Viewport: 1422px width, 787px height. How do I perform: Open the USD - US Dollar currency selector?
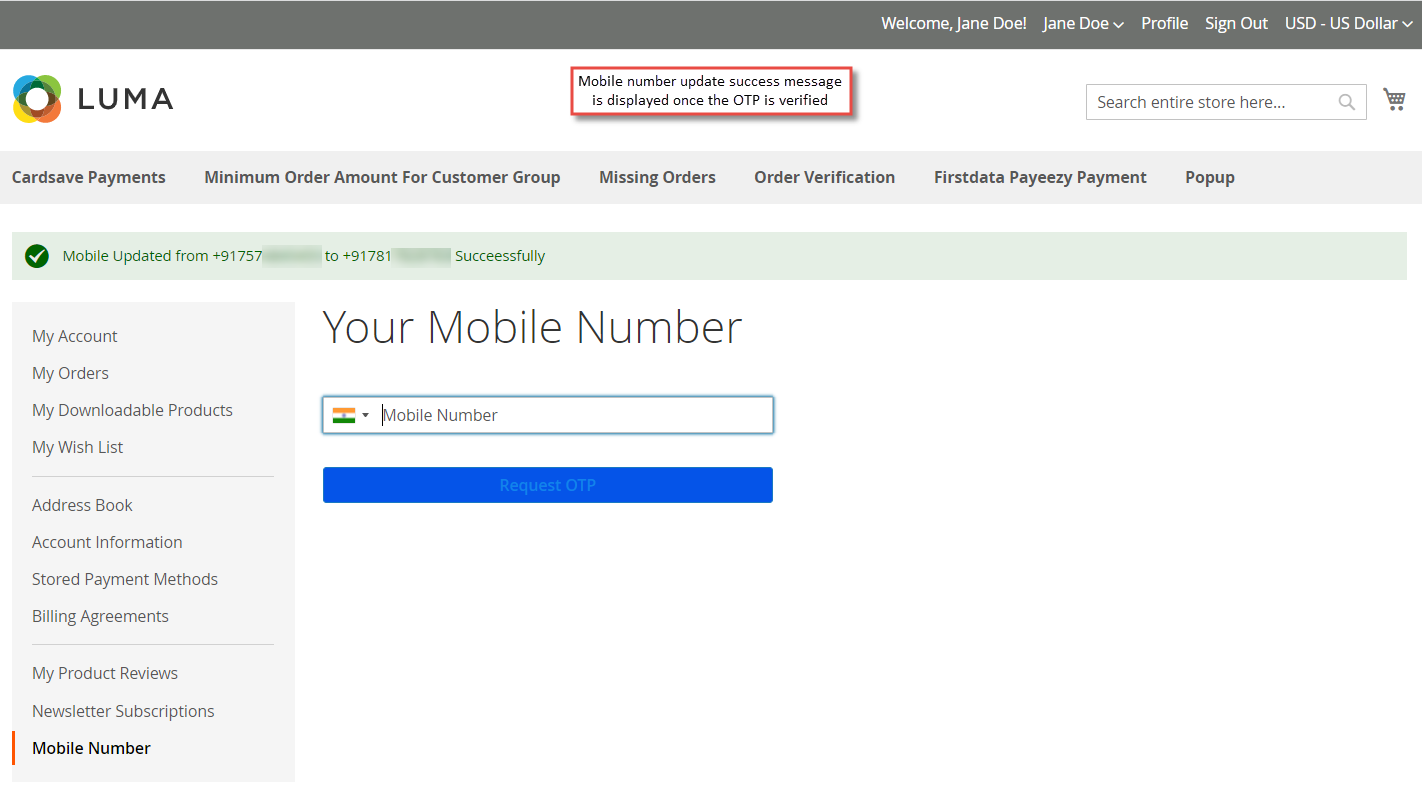(1347, 23)
